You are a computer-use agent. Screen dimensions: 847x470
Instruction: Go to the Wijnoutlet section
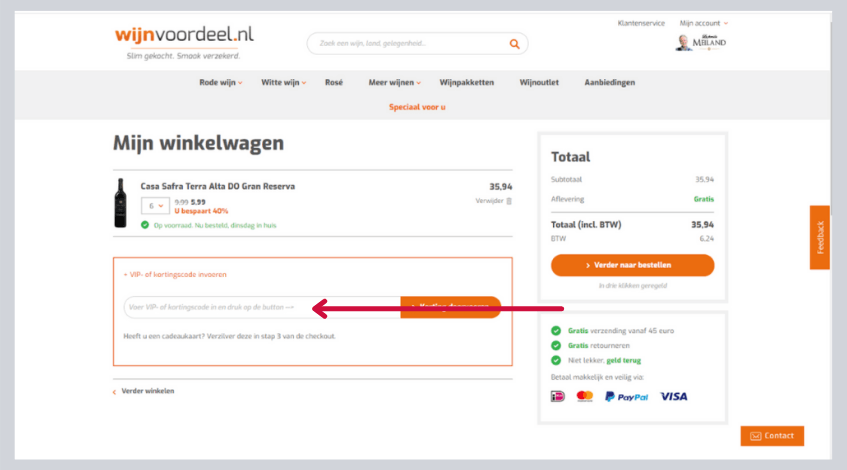(539, 83)
